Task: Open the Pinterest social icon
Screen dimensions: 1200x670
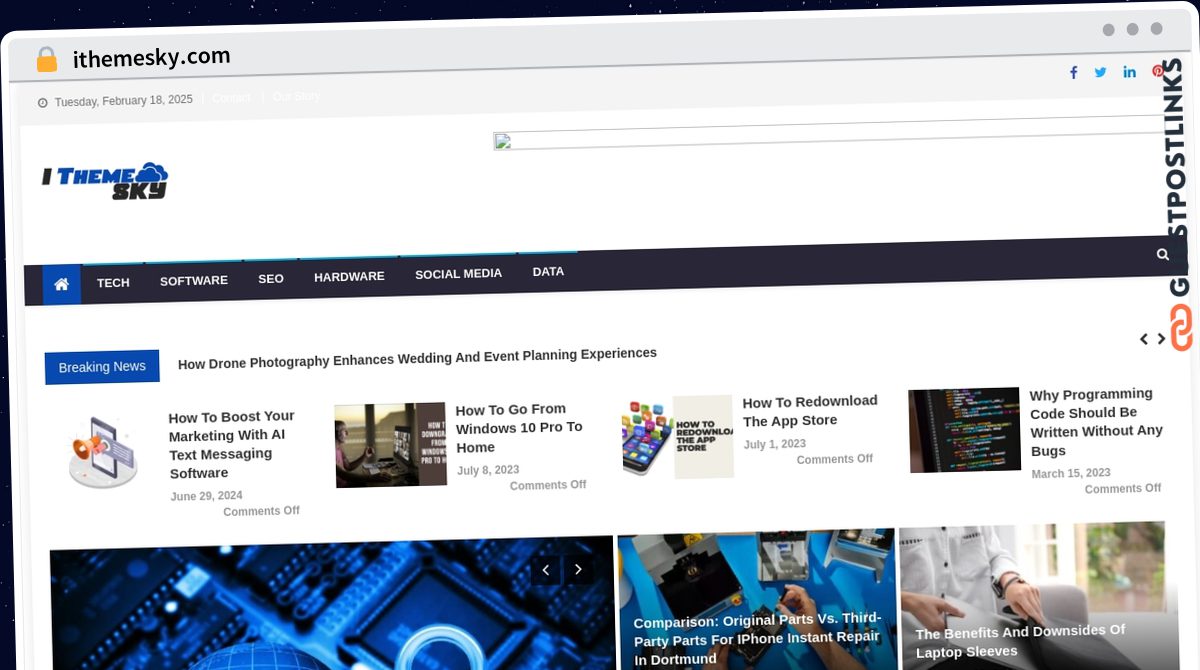Action: (x=1157, y=71)
